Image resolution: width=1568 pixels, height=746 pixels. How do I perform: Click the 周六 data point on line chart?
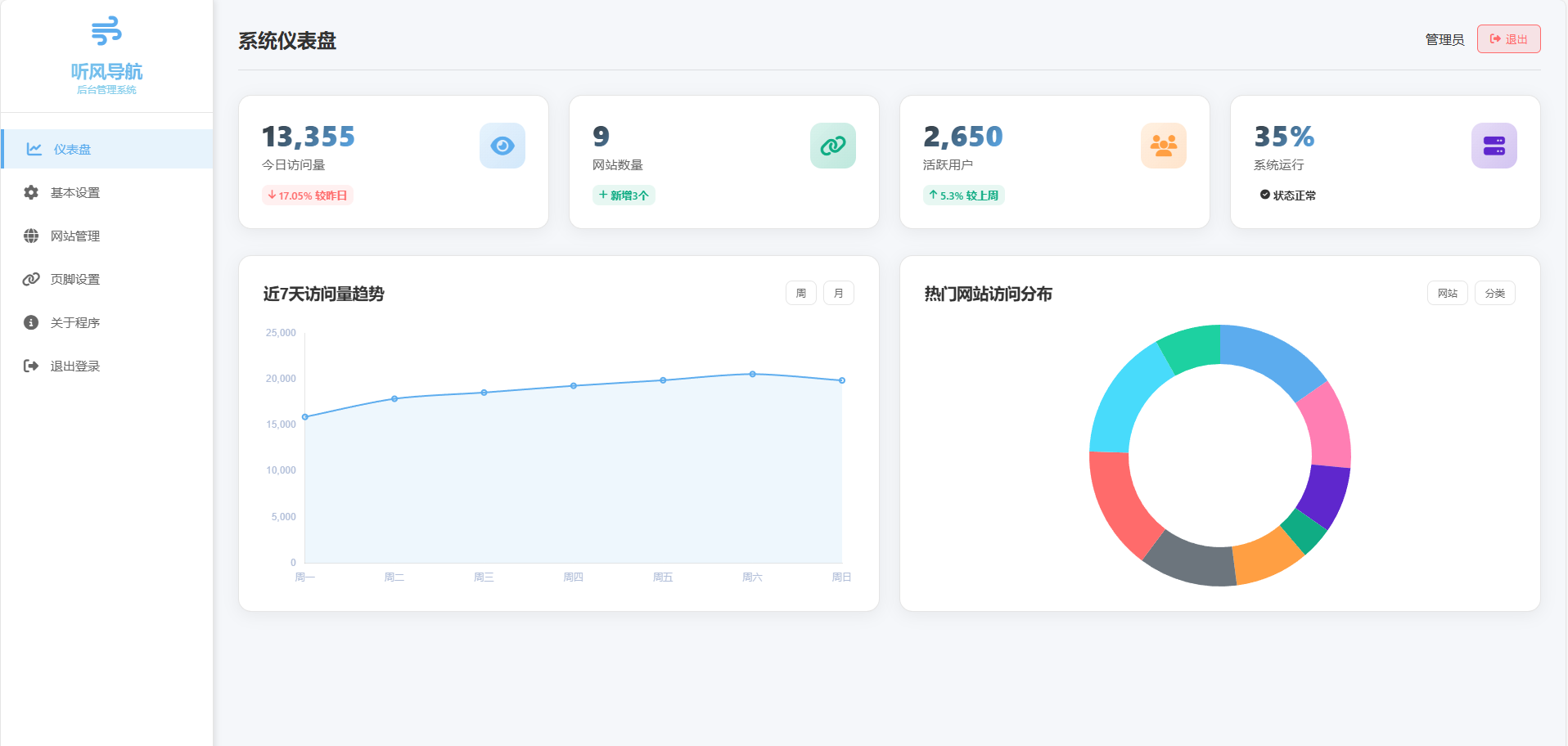pyautogui.click(x=753, y=374)
